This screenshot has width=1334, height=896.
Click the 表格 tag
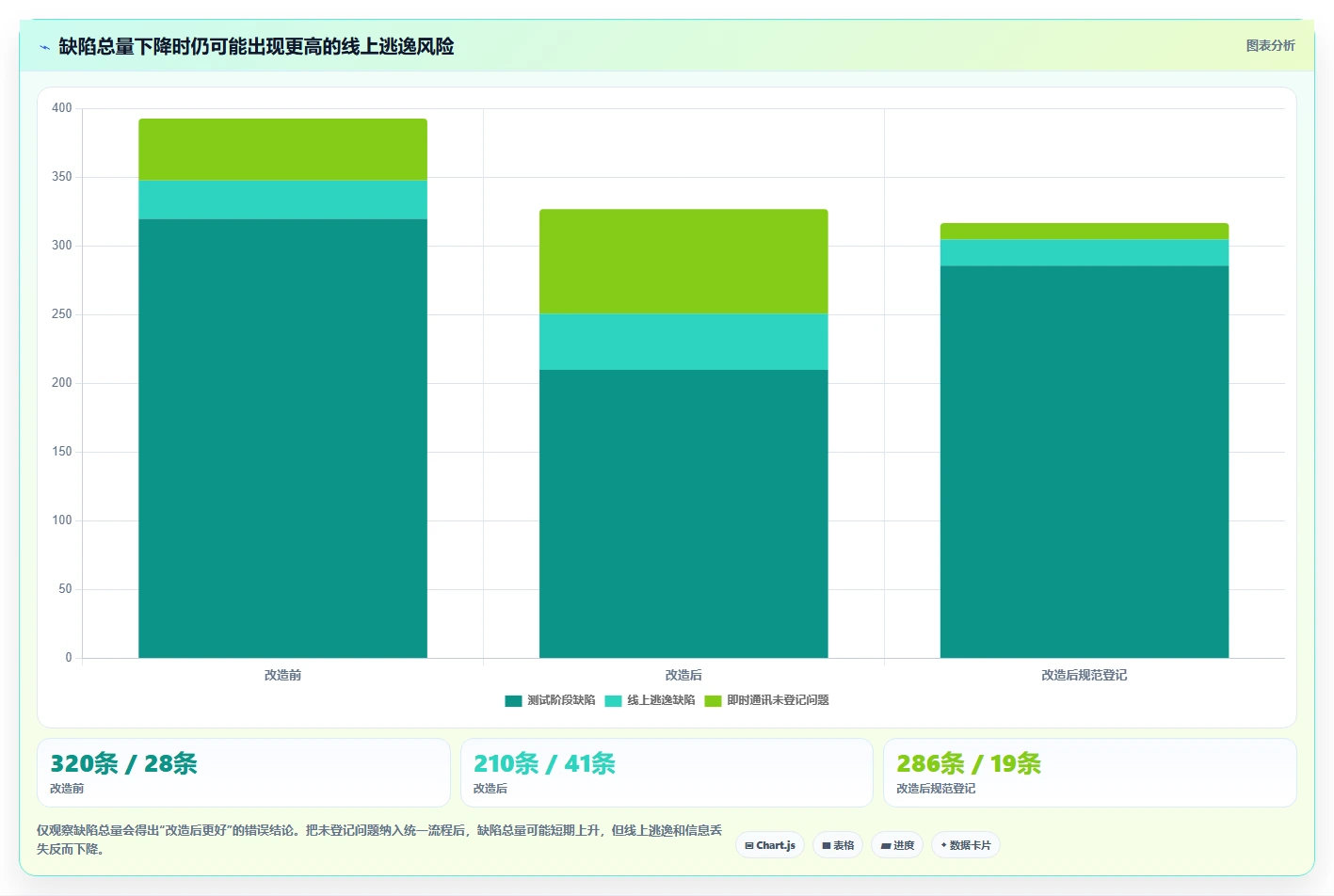point(838,845)
